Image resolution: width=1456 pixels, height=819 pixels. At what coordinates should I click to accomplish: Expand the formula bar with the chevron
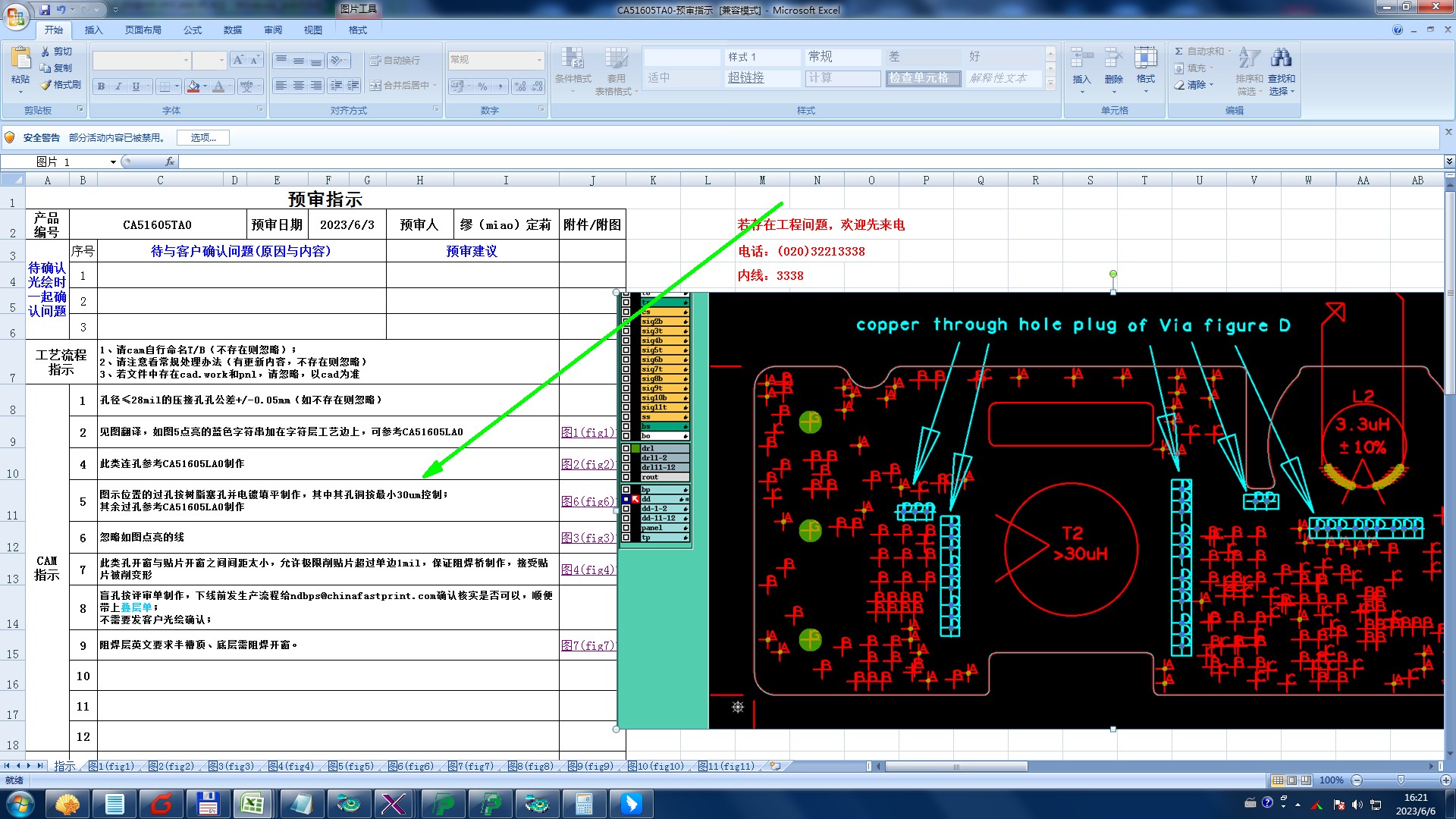1448,162
